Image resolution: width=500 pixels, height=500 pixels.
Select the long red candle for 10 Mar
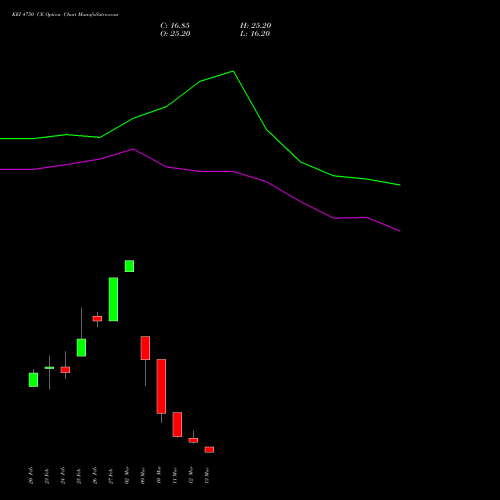[x=161, y=386]
